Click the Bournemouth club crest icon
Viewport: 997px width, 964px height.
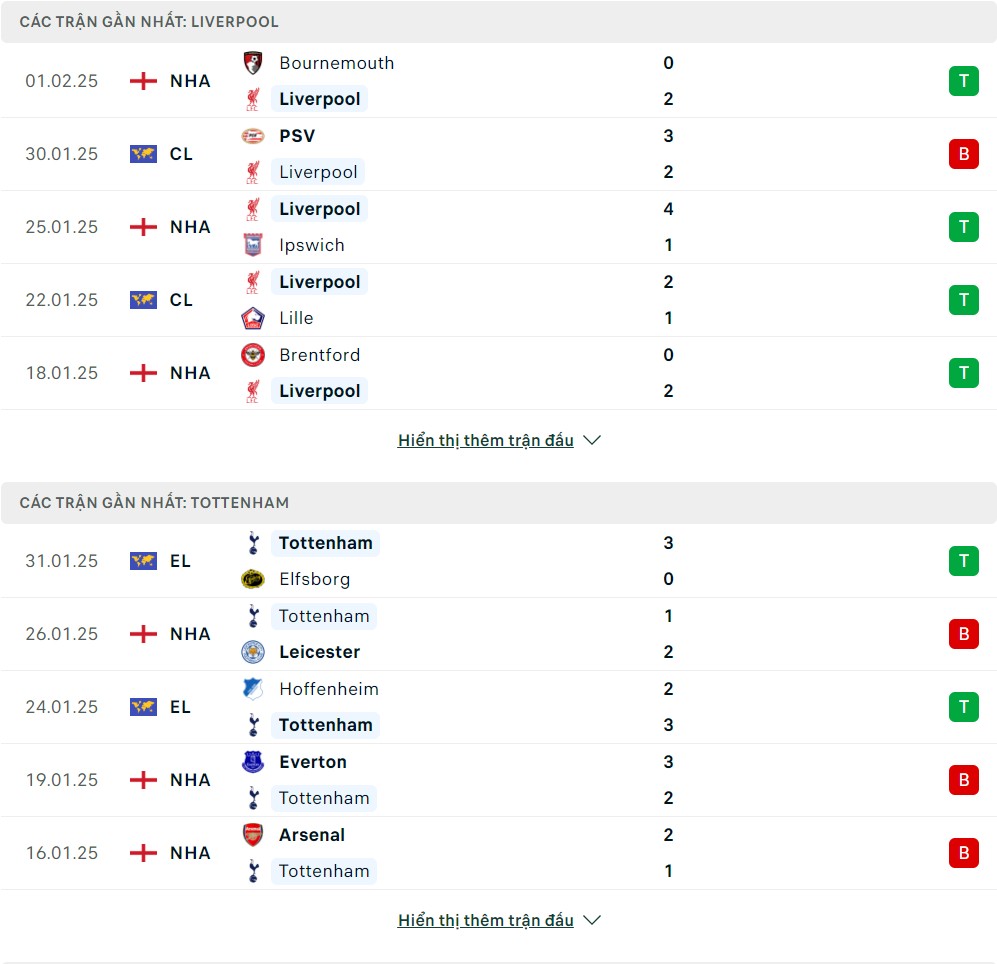click(x=253, y=63)
